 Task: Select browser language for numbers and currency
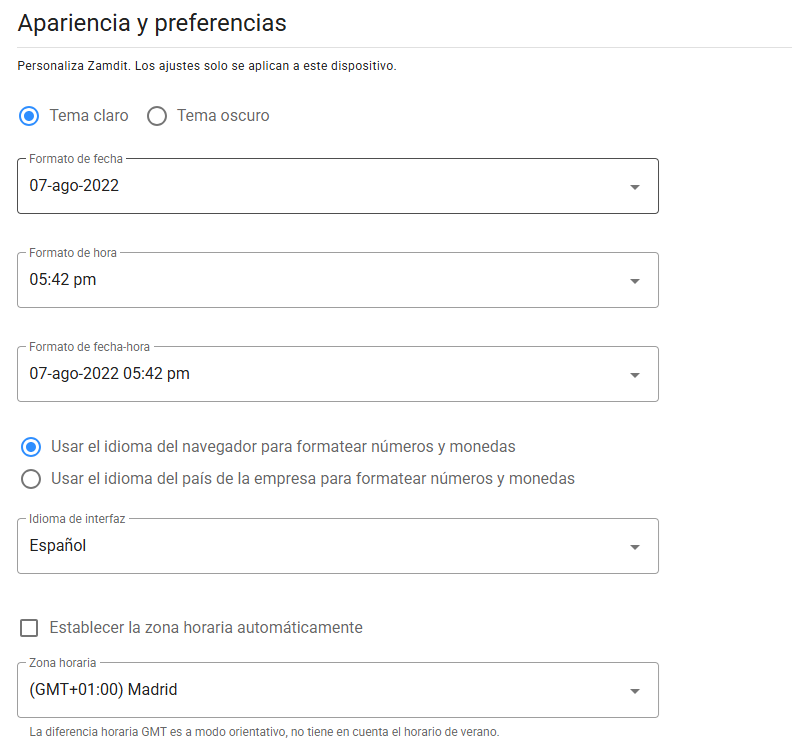tap(30, 447)
